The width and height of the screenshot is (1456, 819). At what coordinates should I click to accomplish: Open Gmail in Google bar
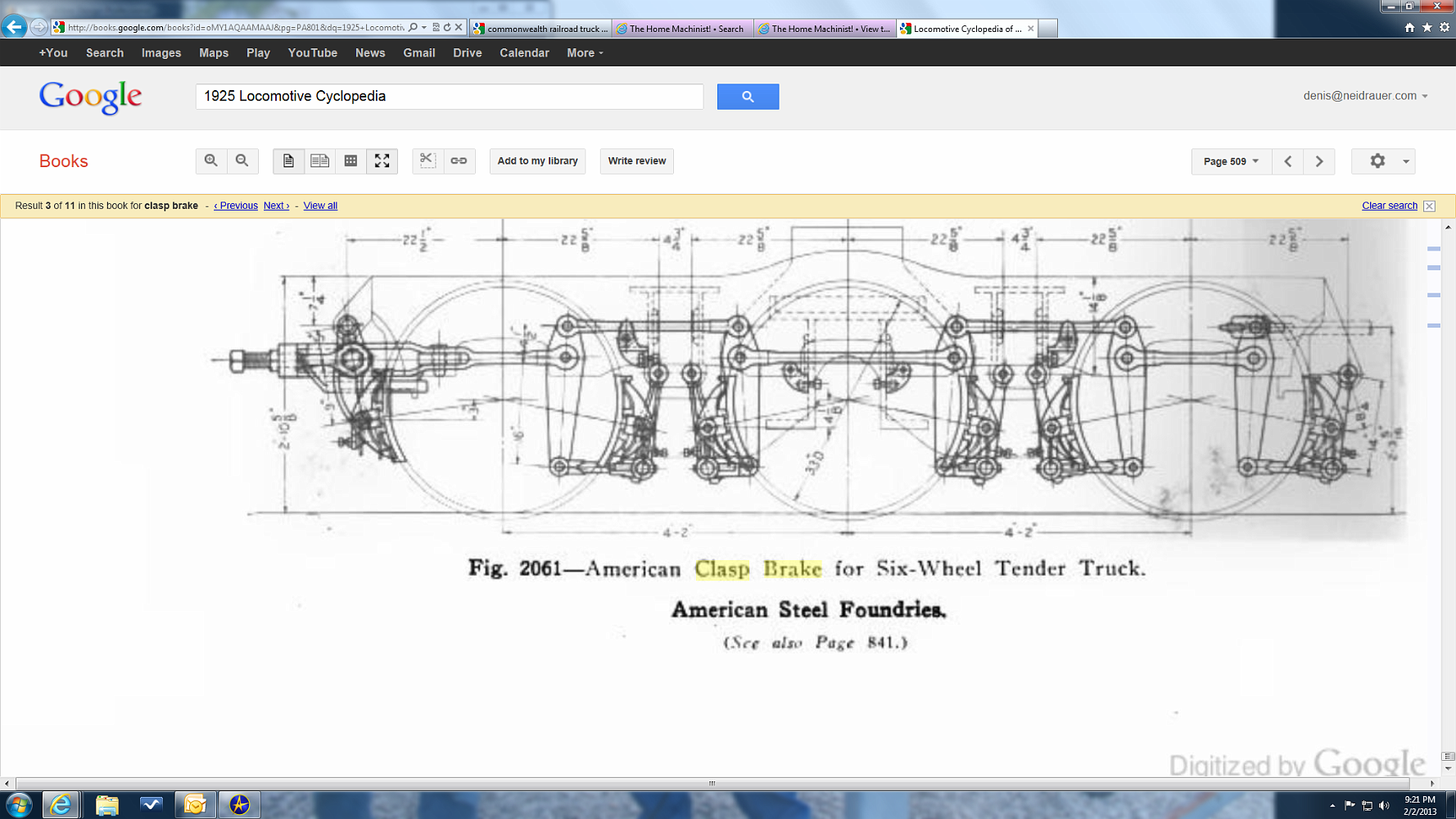419,52
